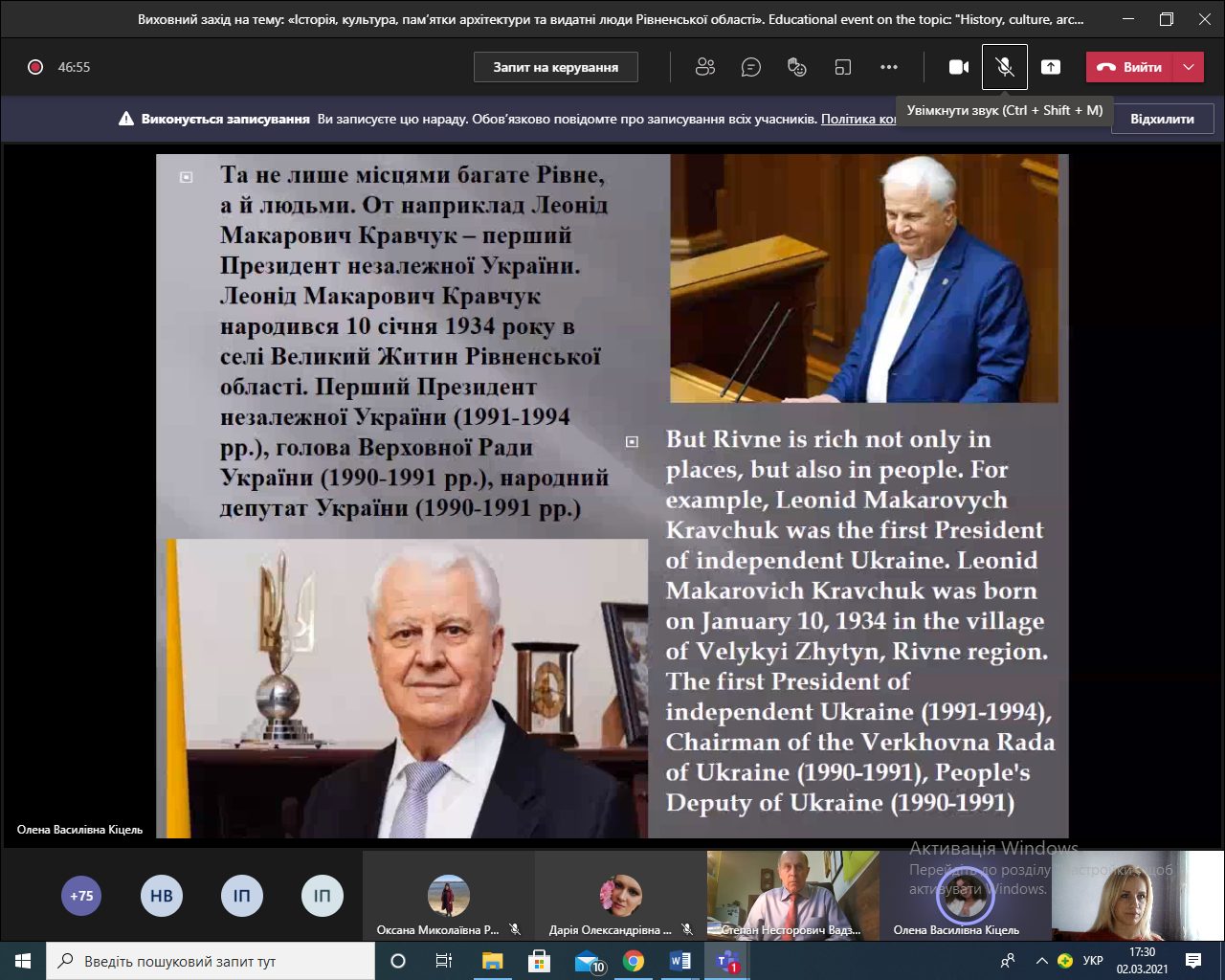This screenshot has height=980, width=1225.
Task: Click the Windows search box
Action: pyautogui.click(x=211, y=961)
